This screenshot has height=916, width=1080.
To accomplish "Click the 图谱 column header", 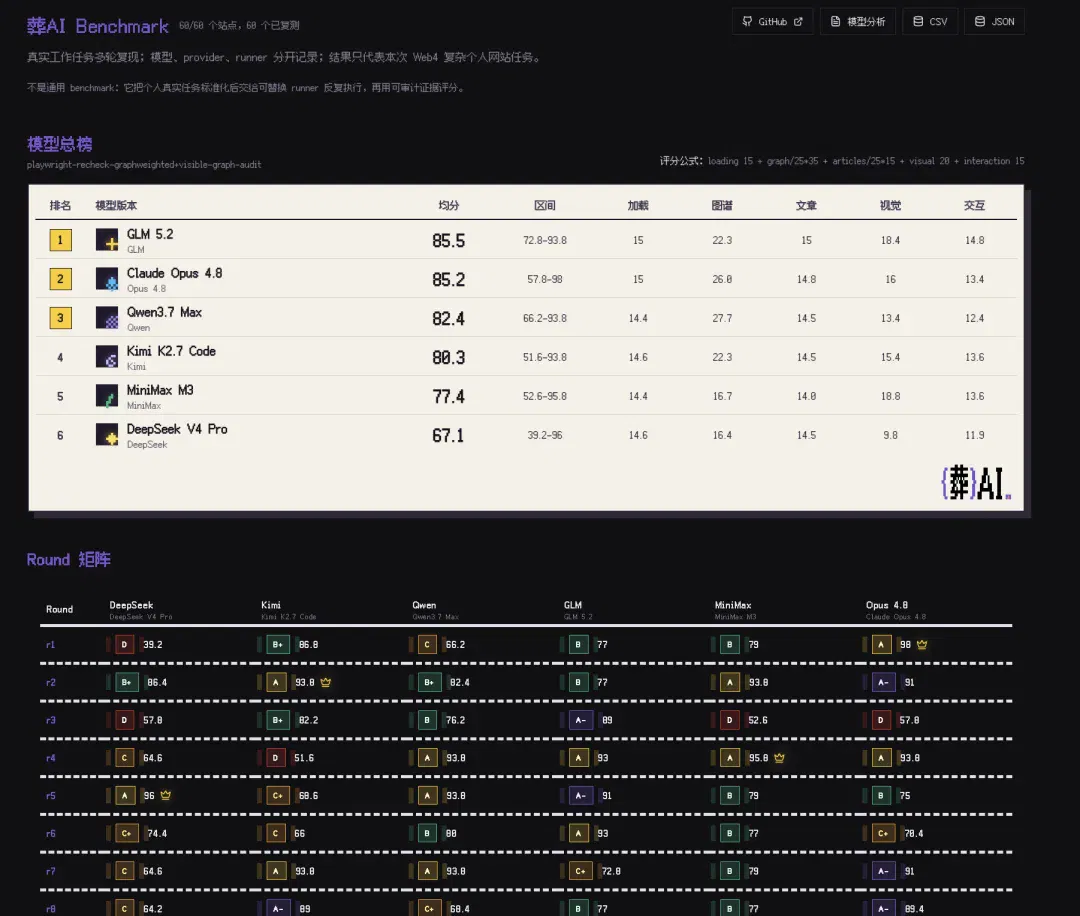I will [722, 205].
